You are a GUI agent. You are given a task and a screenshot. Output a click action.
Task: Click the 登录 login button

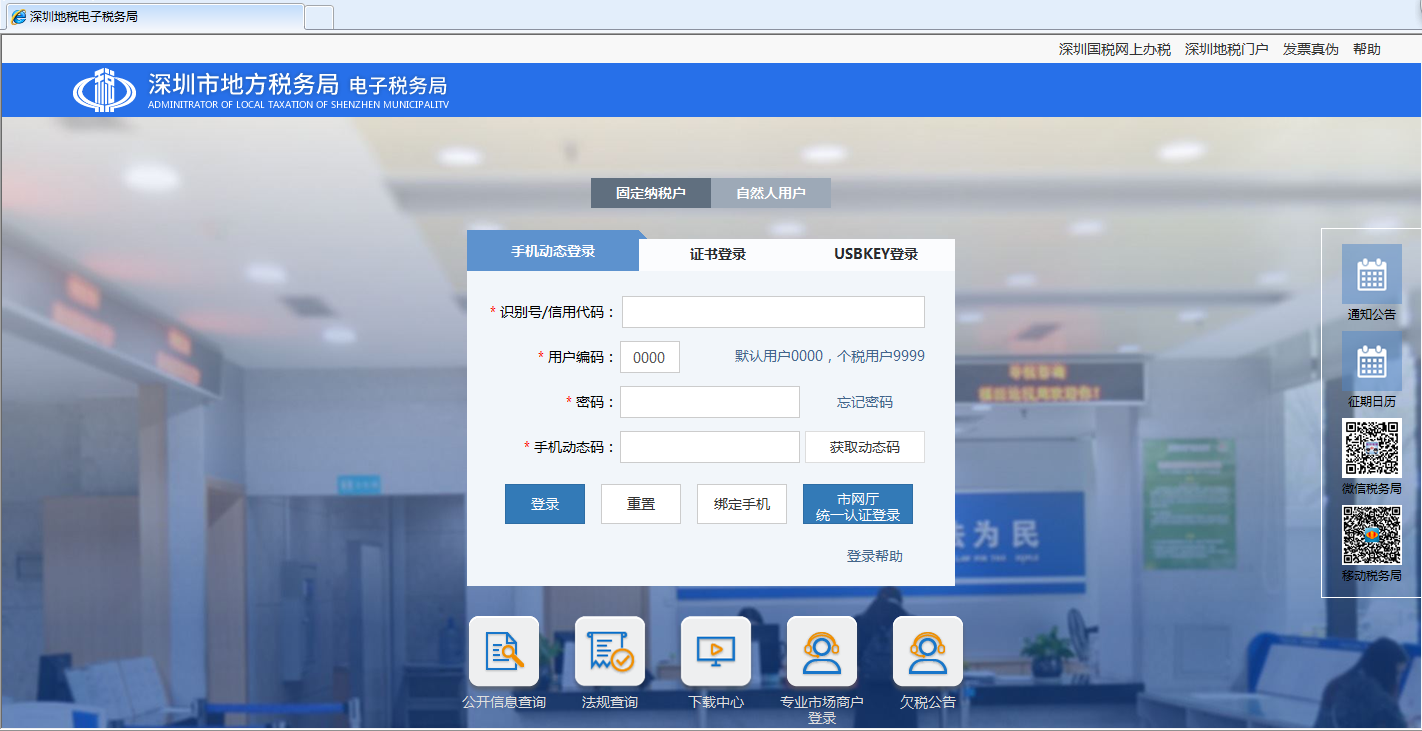pyautogui.click(x=544, y=503)
